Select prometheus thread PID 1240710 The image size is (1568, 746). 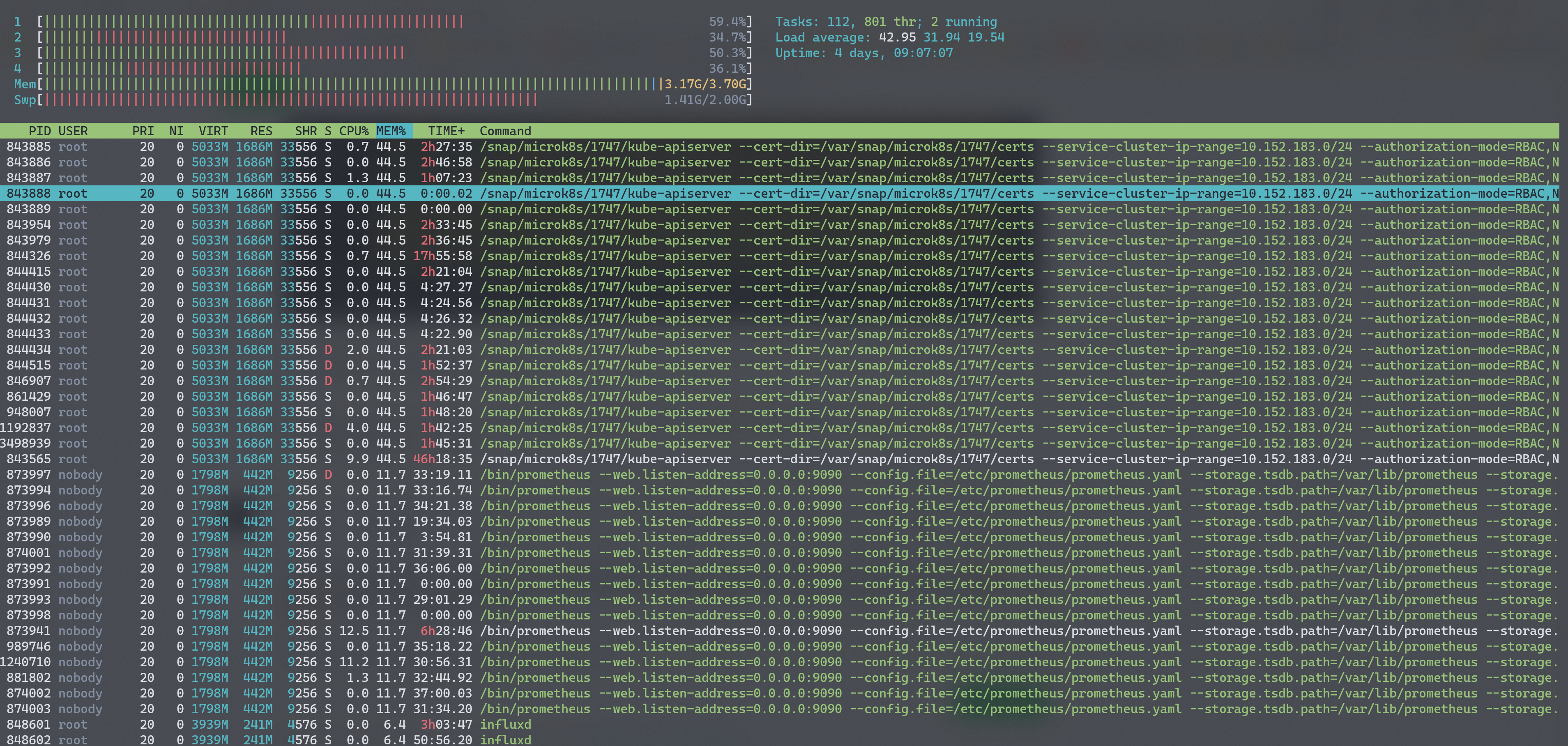[x=780, y=663]
